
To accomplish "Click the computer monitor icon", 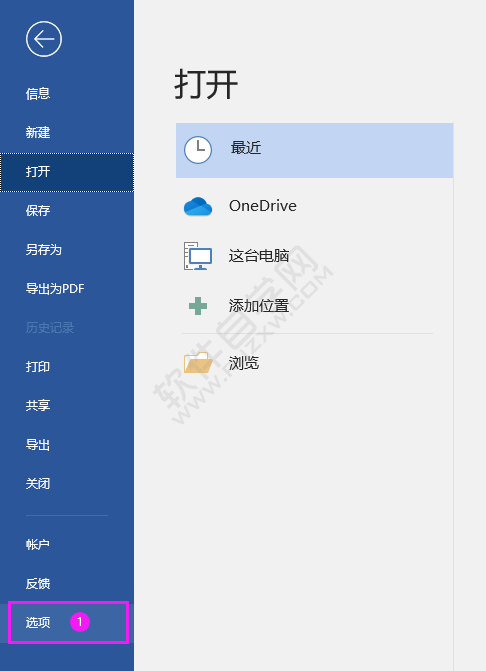I will point(198,256).
